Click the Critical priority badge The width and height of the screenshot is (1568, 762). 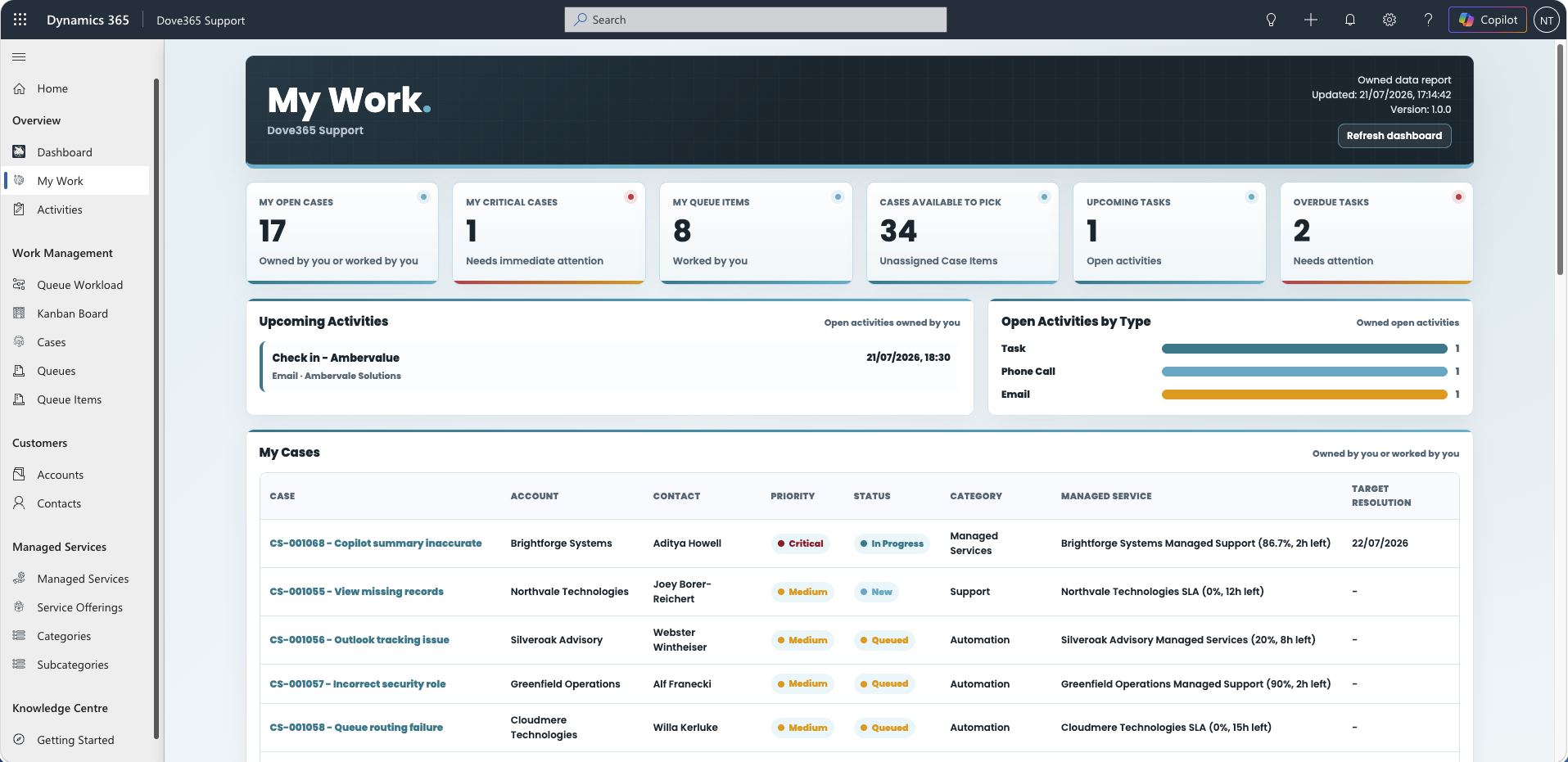tap(800, 543)
